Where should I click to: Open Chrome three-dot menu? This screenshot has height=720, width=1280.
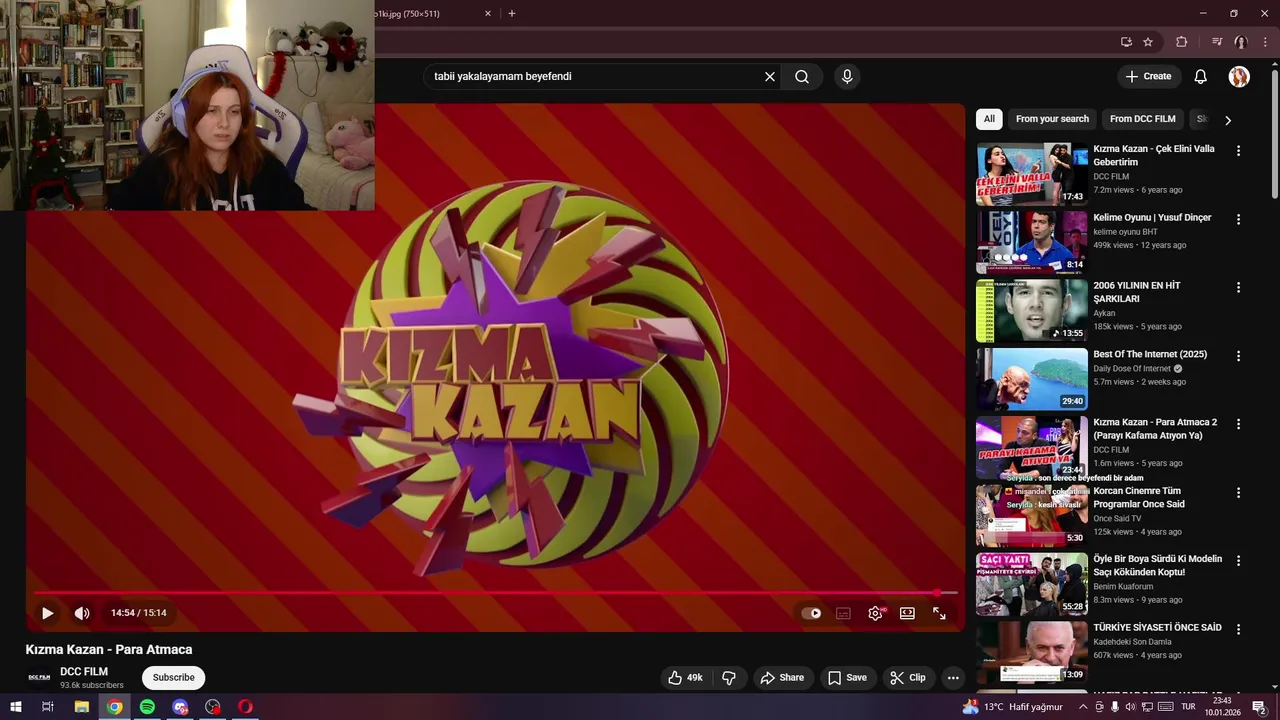tap(1265, 42)
